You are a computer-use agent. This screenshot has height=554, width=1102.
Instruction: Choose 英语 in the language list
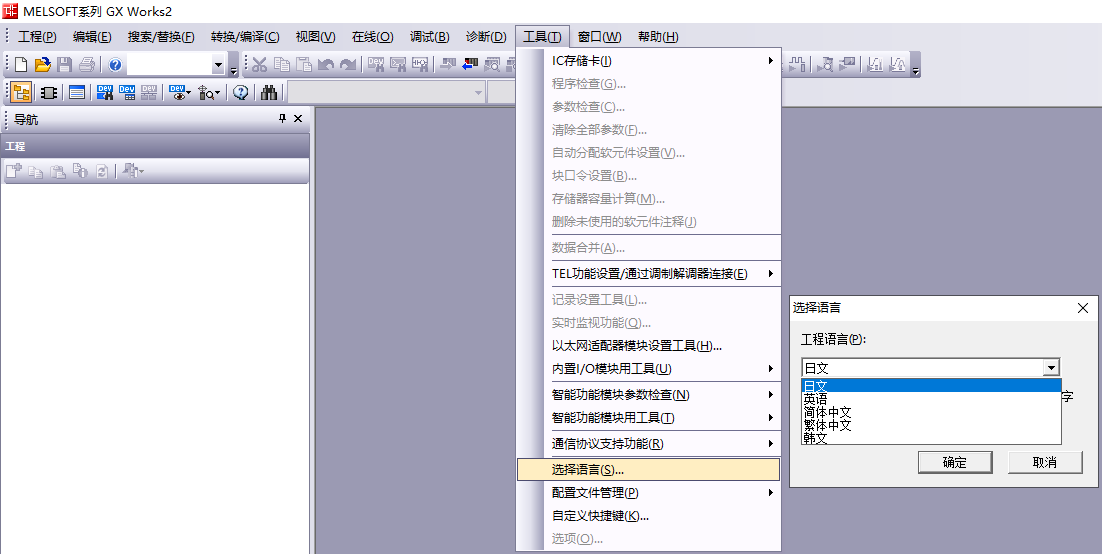click(x=815, y=399)
